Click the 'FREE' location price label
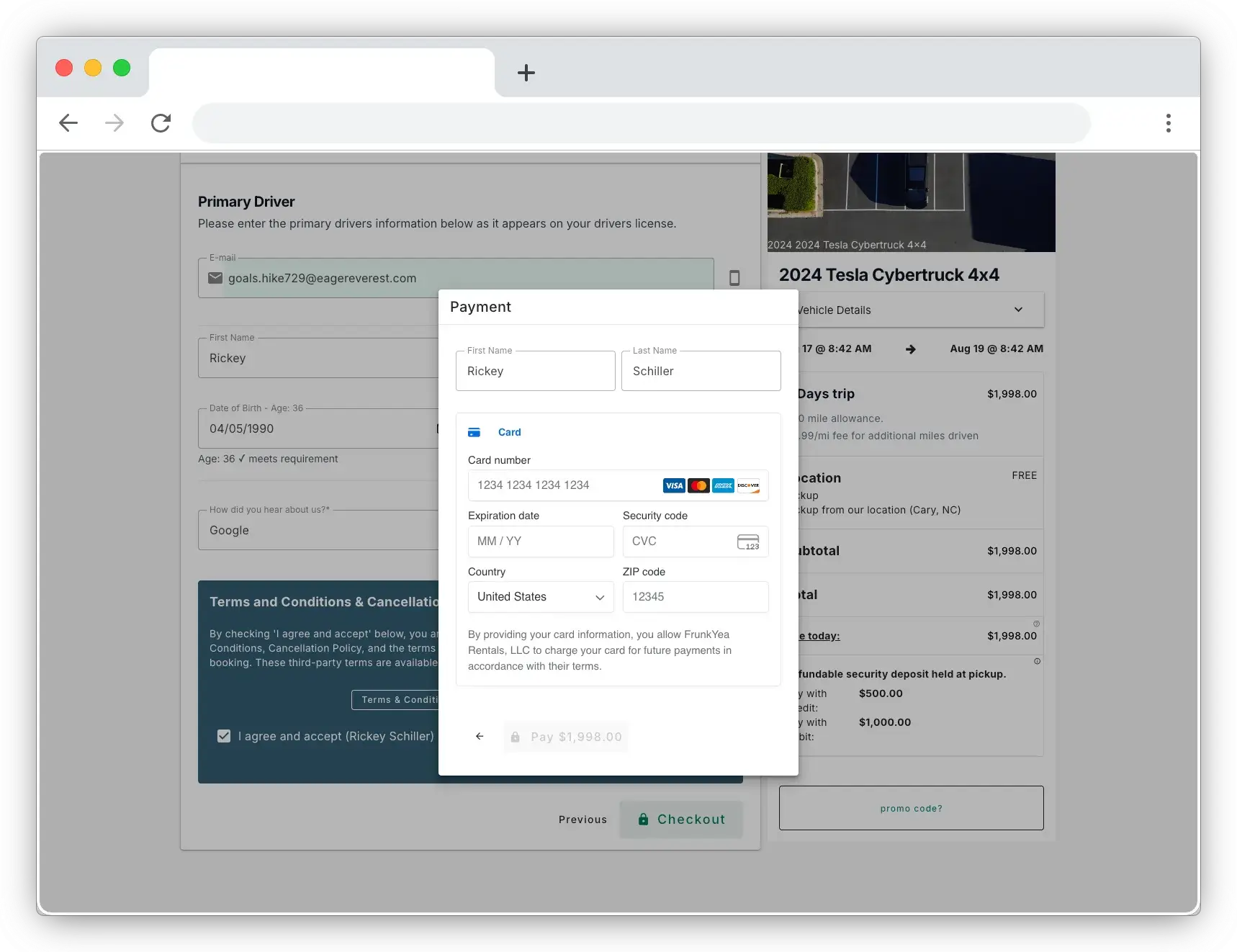1237x952 pixels. click(1024, 476)
